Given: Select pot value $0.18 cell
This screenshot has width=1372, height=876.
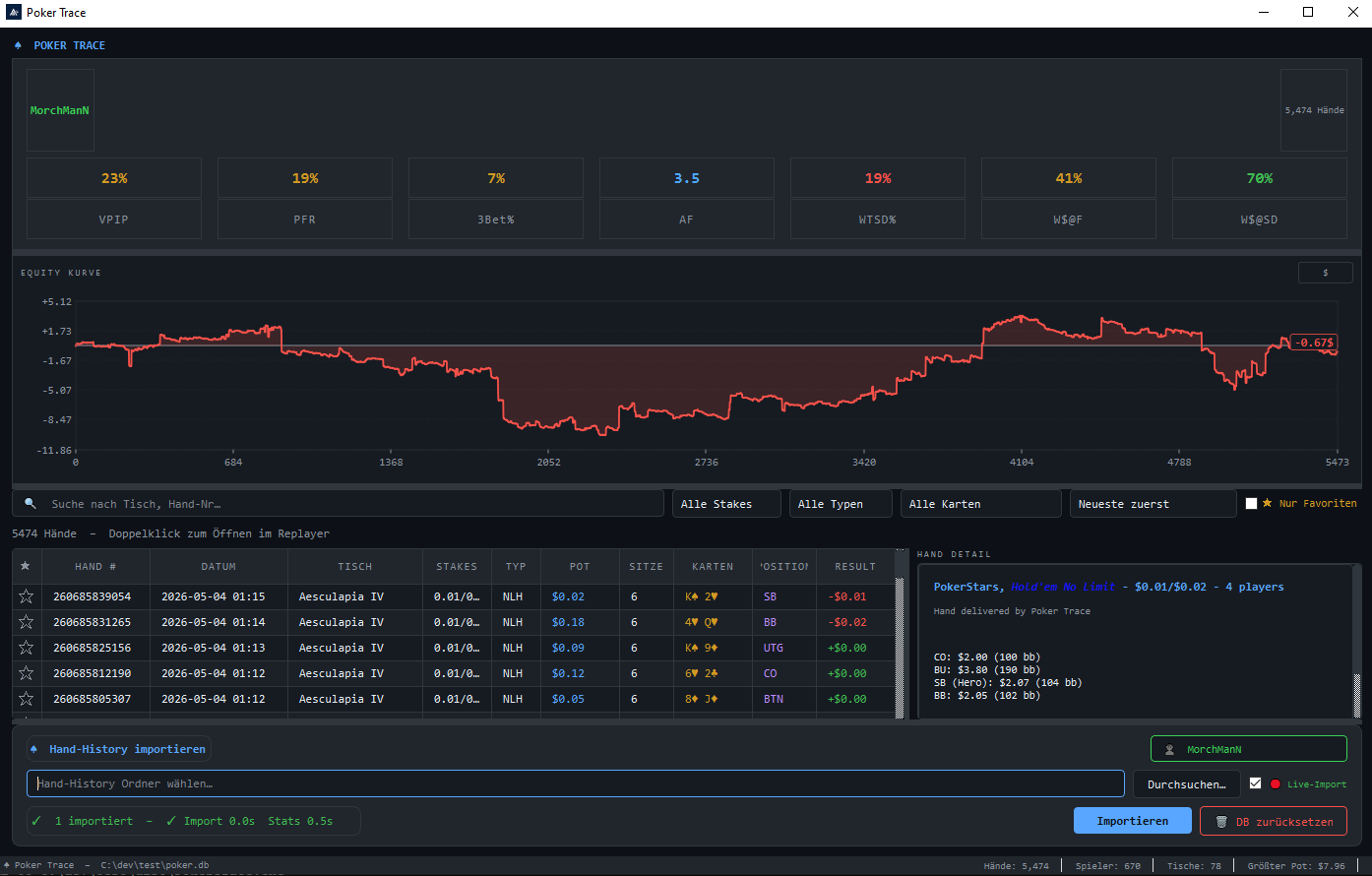Looking at the screenshot, I should click(580, 622).
